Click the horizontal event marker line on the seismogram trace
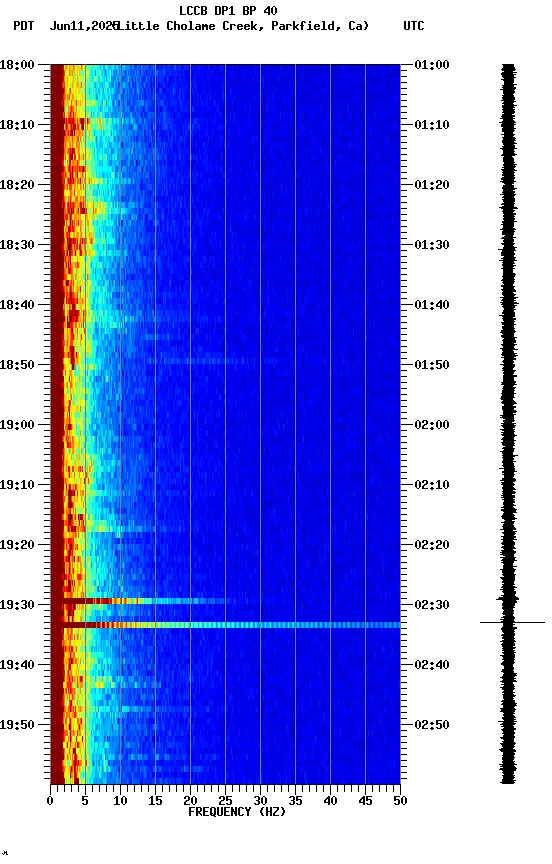Image resolution: width=552 pixels, height=864 pixels. (512, 622)
